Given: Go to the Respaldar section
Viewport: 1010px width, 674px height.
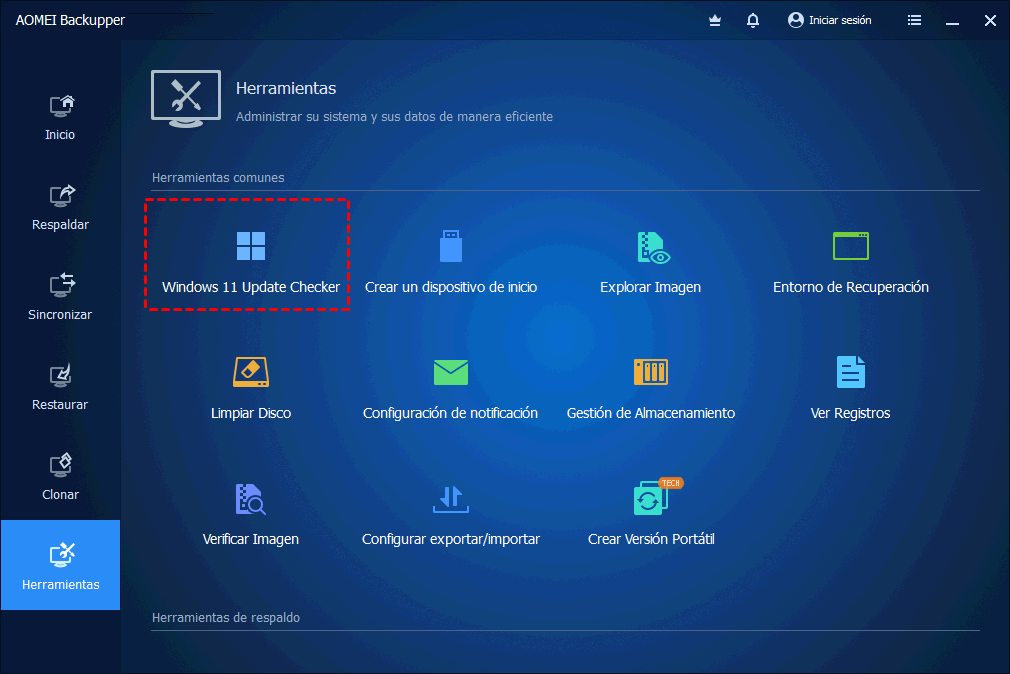Looking at the screenshot, I should (x=60, y=207).
